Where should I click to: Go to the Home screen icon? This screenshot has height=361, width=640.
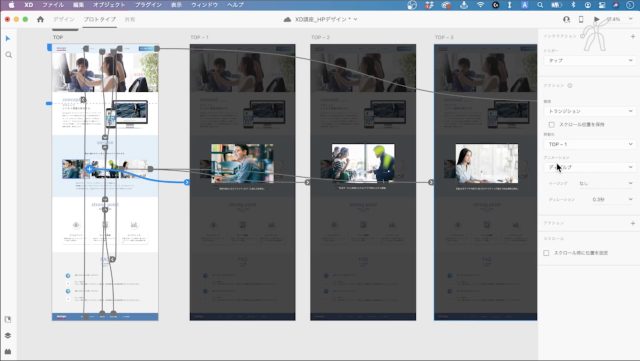(40, 19)
